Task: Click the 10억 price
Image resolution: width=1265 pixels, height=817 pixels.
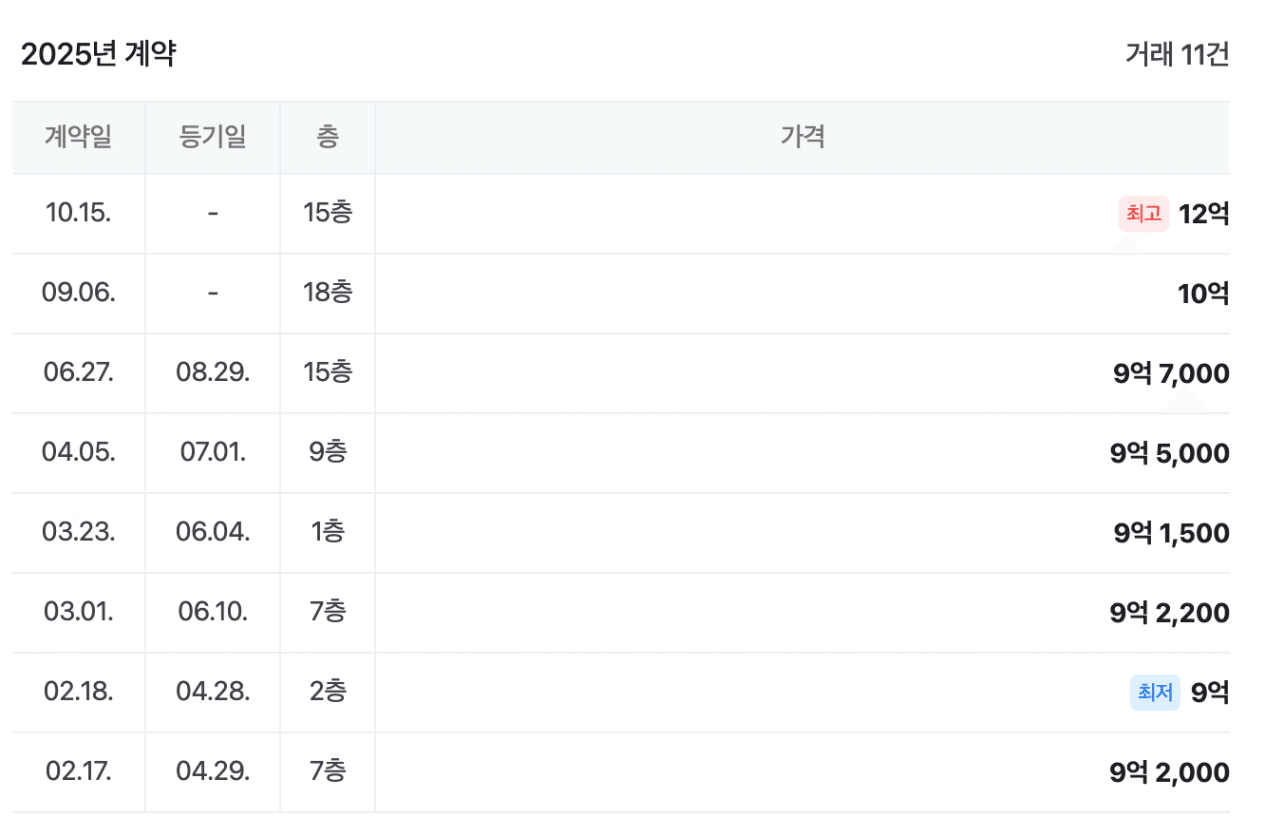Action: [x=1203, y=294]
